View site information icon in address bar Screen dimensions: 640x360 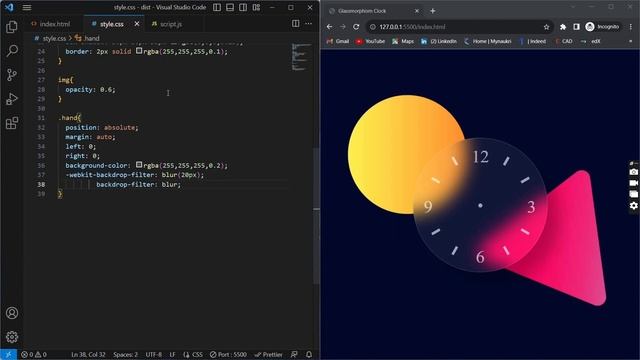(373, 27)
